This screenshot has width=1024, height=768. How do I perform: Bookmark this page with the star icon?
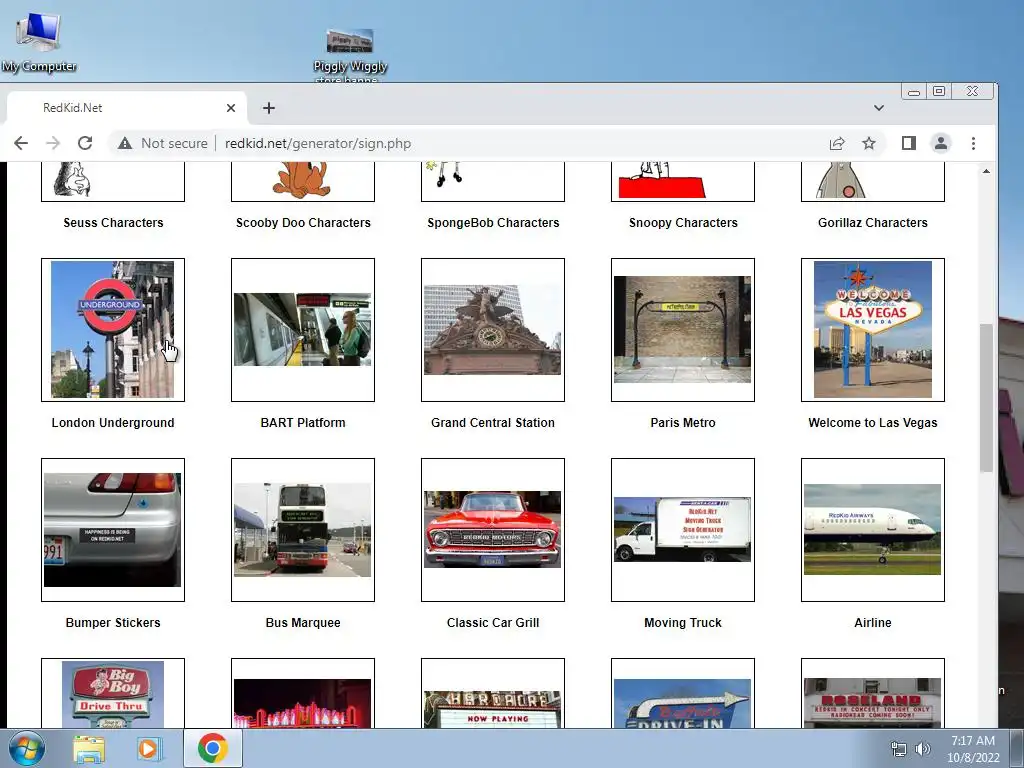pyautogui.click(x=869, y=143)
